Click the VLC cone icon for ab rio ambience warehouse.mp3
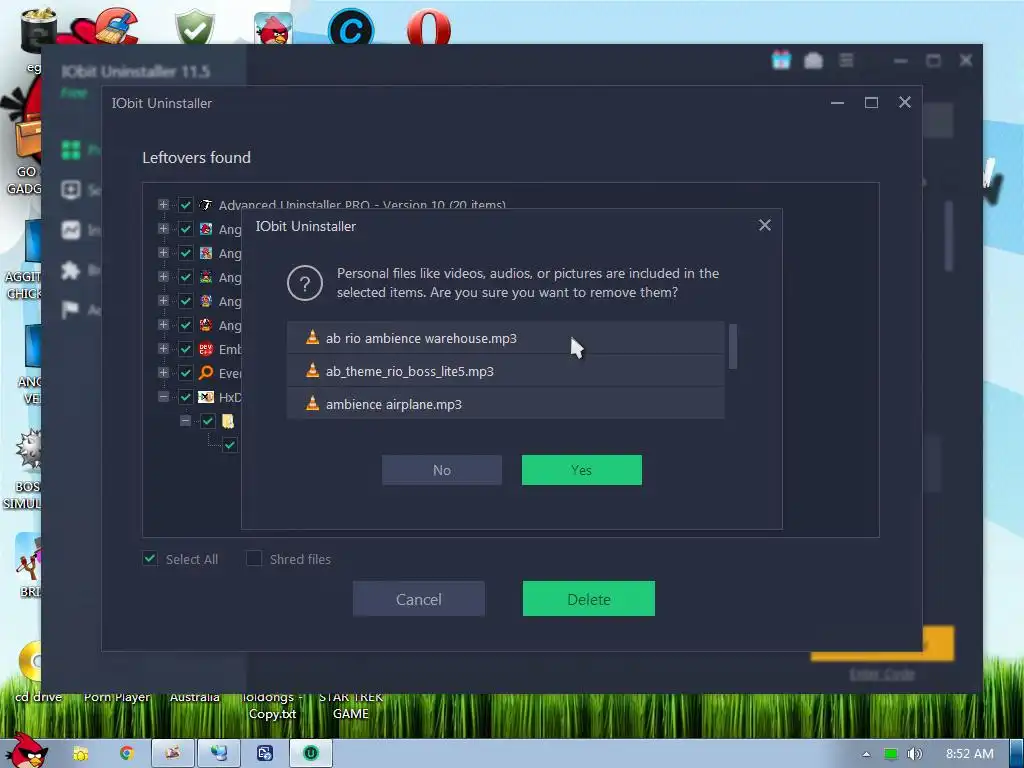The width and height of the screenshot is (1024, 768). pos(312,338)
